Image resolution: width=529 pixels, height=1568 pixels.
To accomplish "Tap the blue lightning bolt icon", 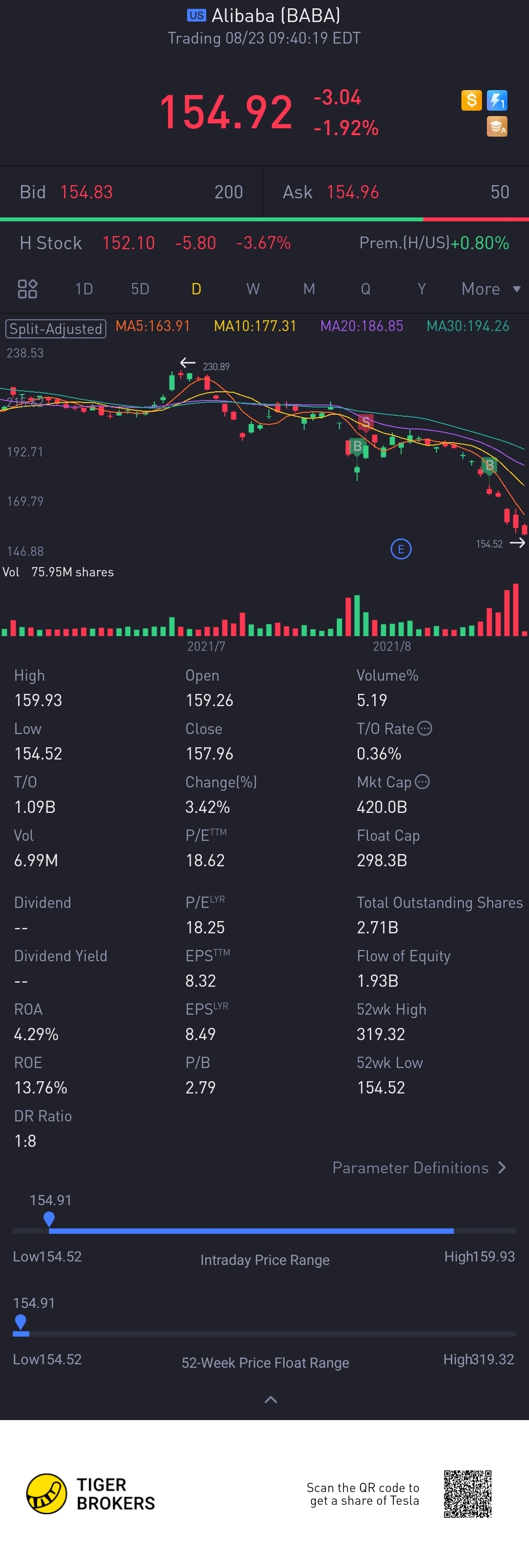I will point(497,100).
